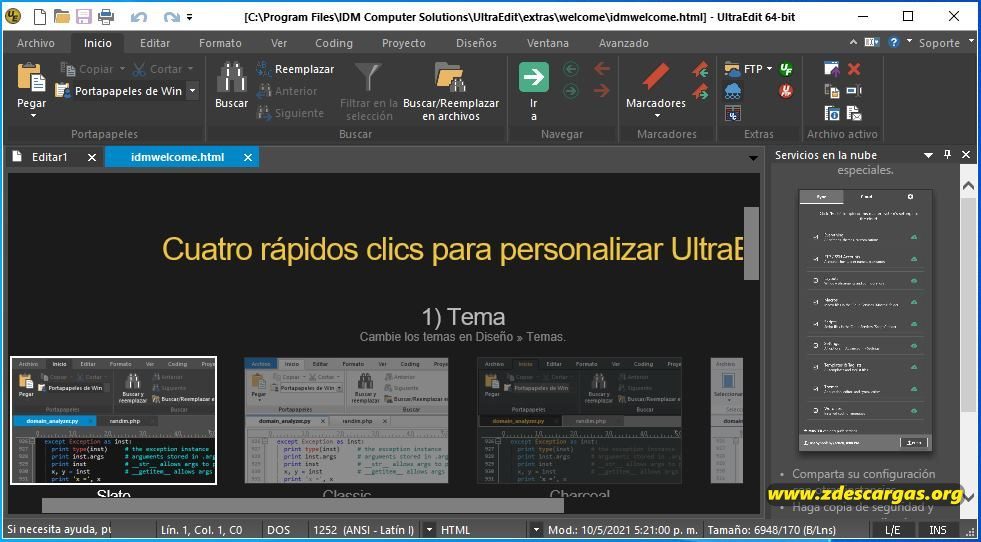Click the rename active file icon
The height and width of the screenshot is (542, 981).
(x=854, y=91)
